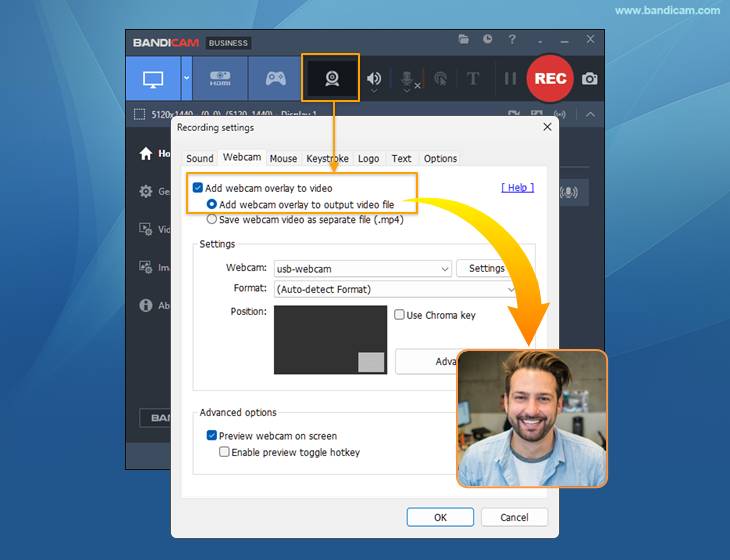
Task: Open the Webcam device dropdown usb-webcam
Action: [363, 269]
